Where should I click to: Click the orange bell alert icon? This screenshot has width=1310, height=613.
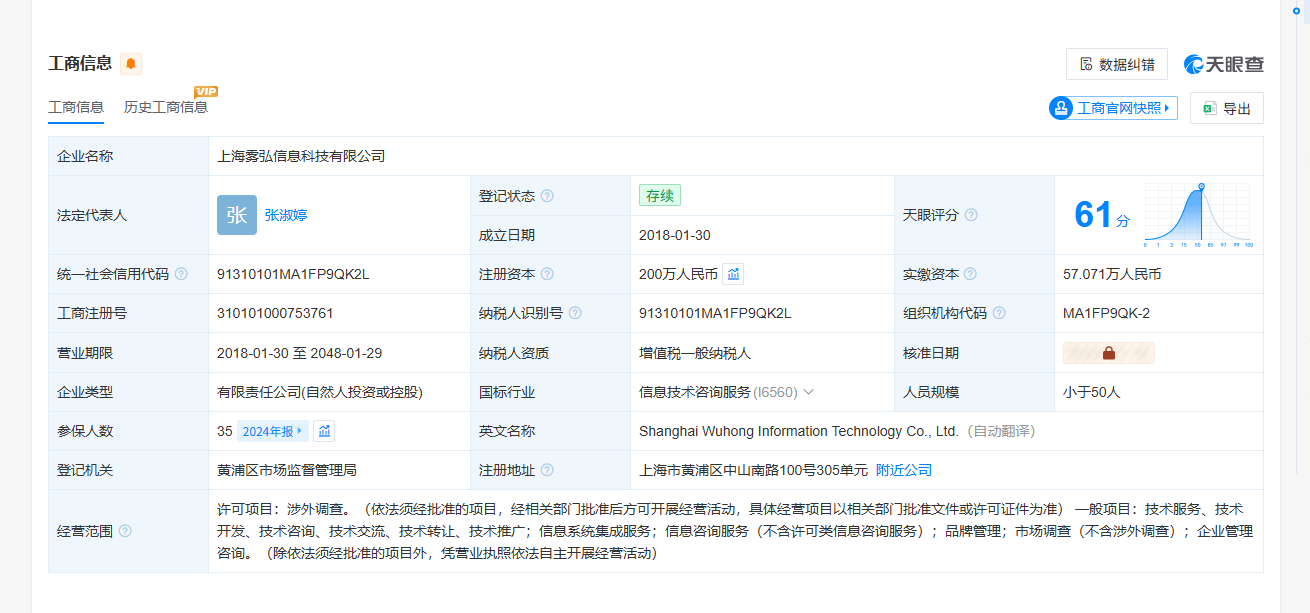pos(131,64)
